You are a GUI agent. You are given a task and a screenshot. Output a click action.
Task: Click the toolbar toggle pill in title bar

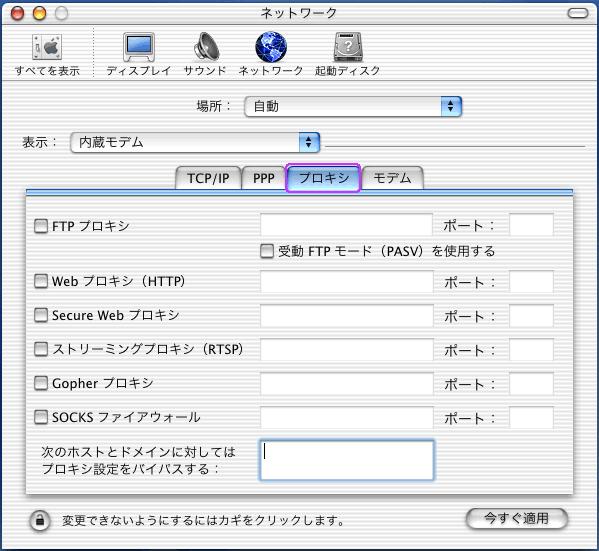coord(578,13)
